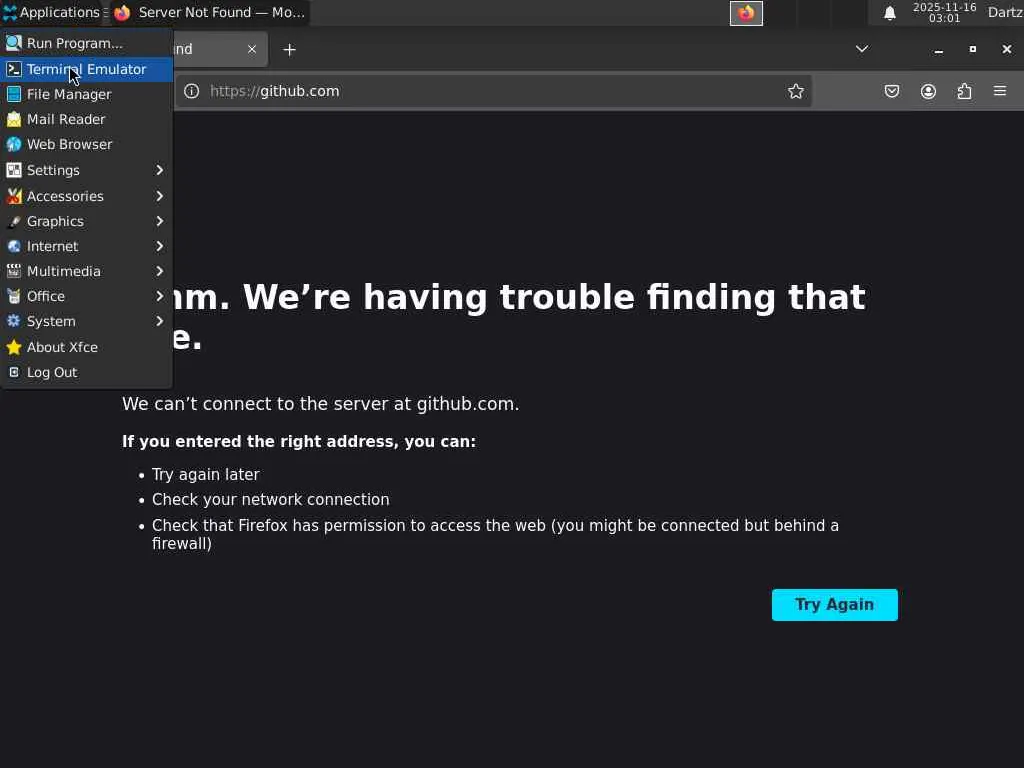Screen dimensions: 1024x768
Task: Click the Applications panel menu button
Action: (52, 12)
